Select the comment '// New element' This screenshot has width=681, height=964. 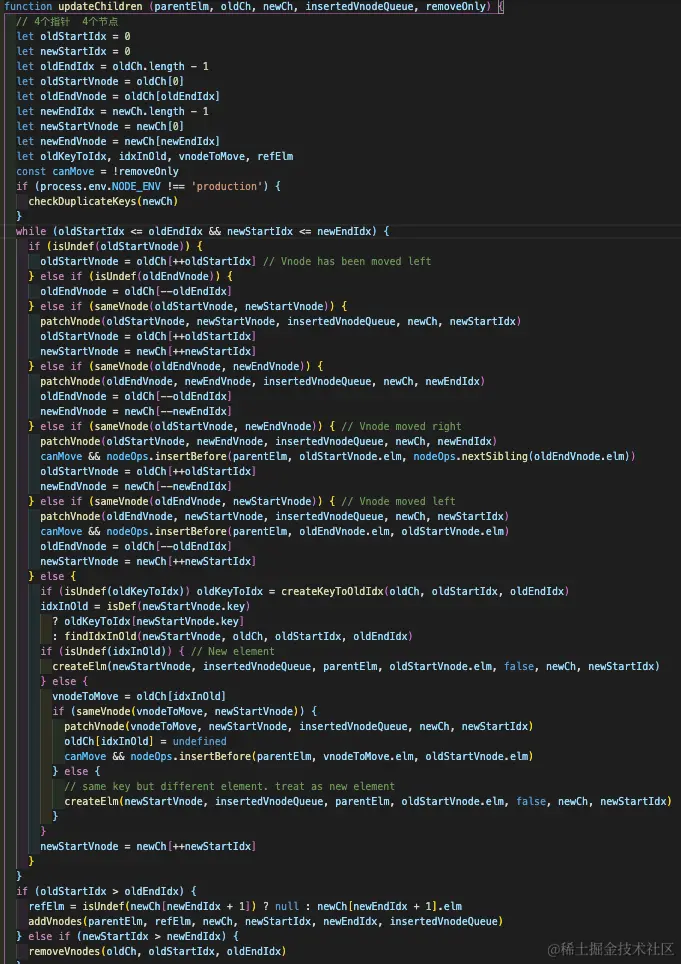(233, 652)
